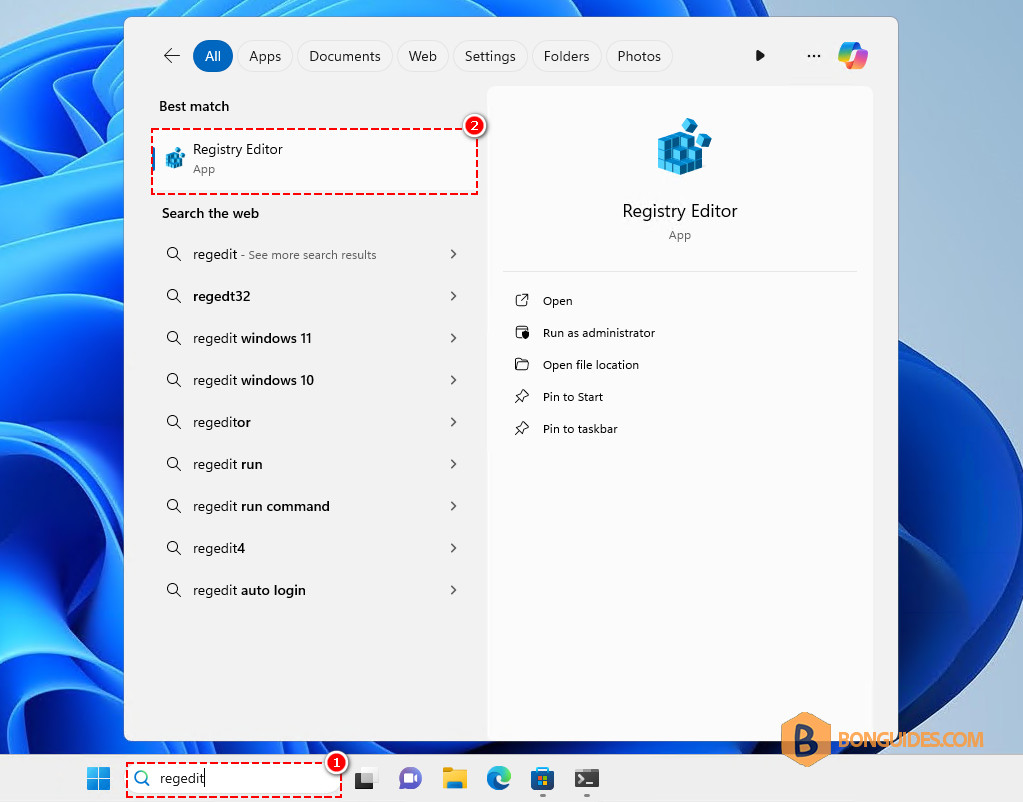Image resolution: width=1023 pixels, height=802 pixels.
Task: Select Pin to taskbar
Action: tap(579, 429)
